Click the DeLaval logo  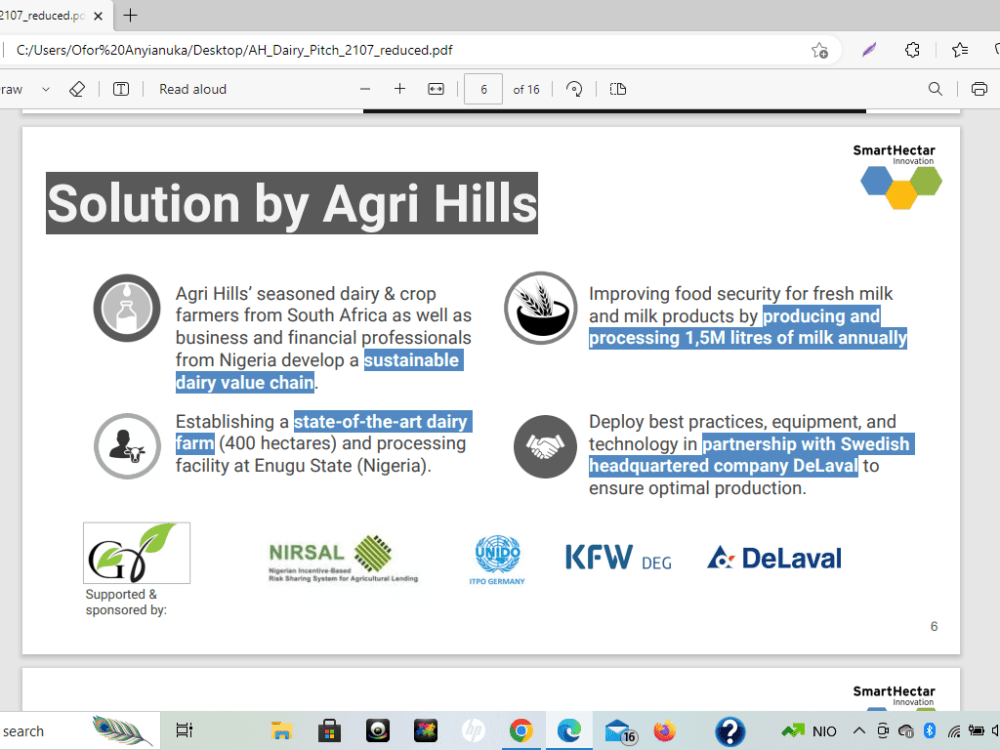(x=774, y=558)
